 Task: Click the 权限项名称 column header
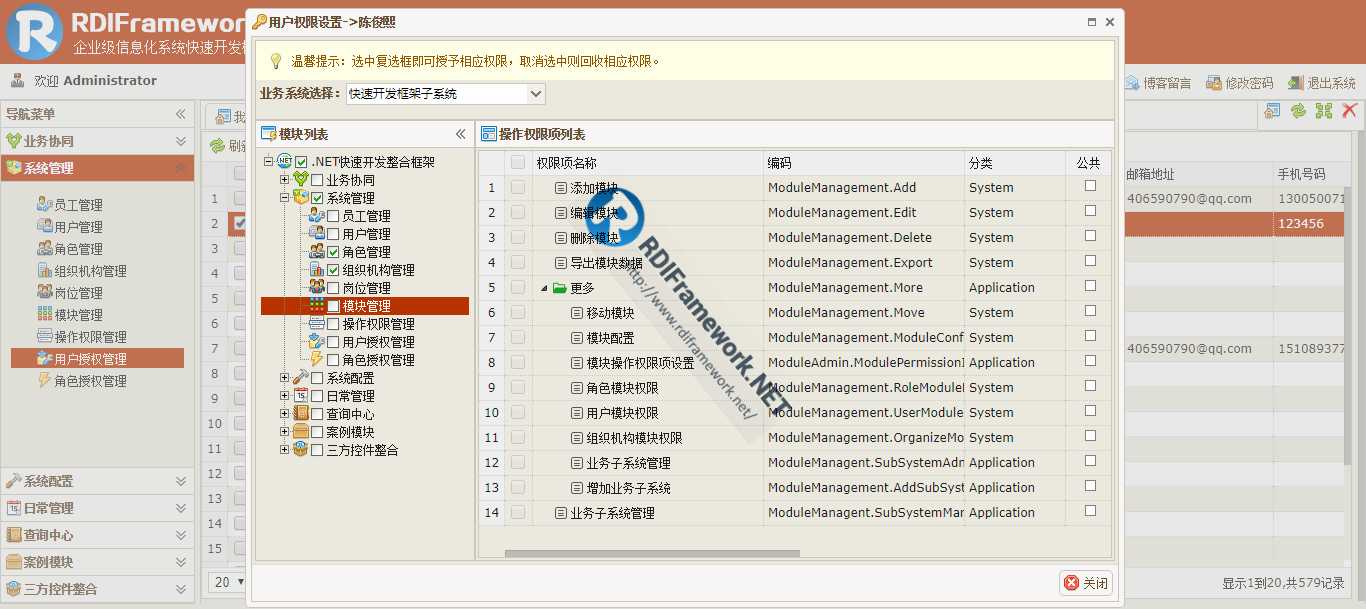click(x=646, y=163)
